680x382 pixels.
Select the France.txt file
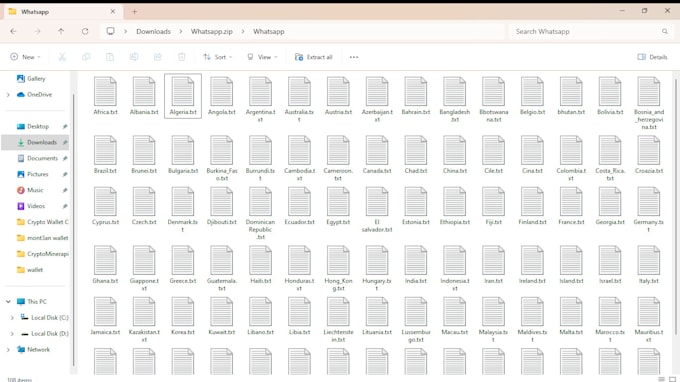[571, 206]
